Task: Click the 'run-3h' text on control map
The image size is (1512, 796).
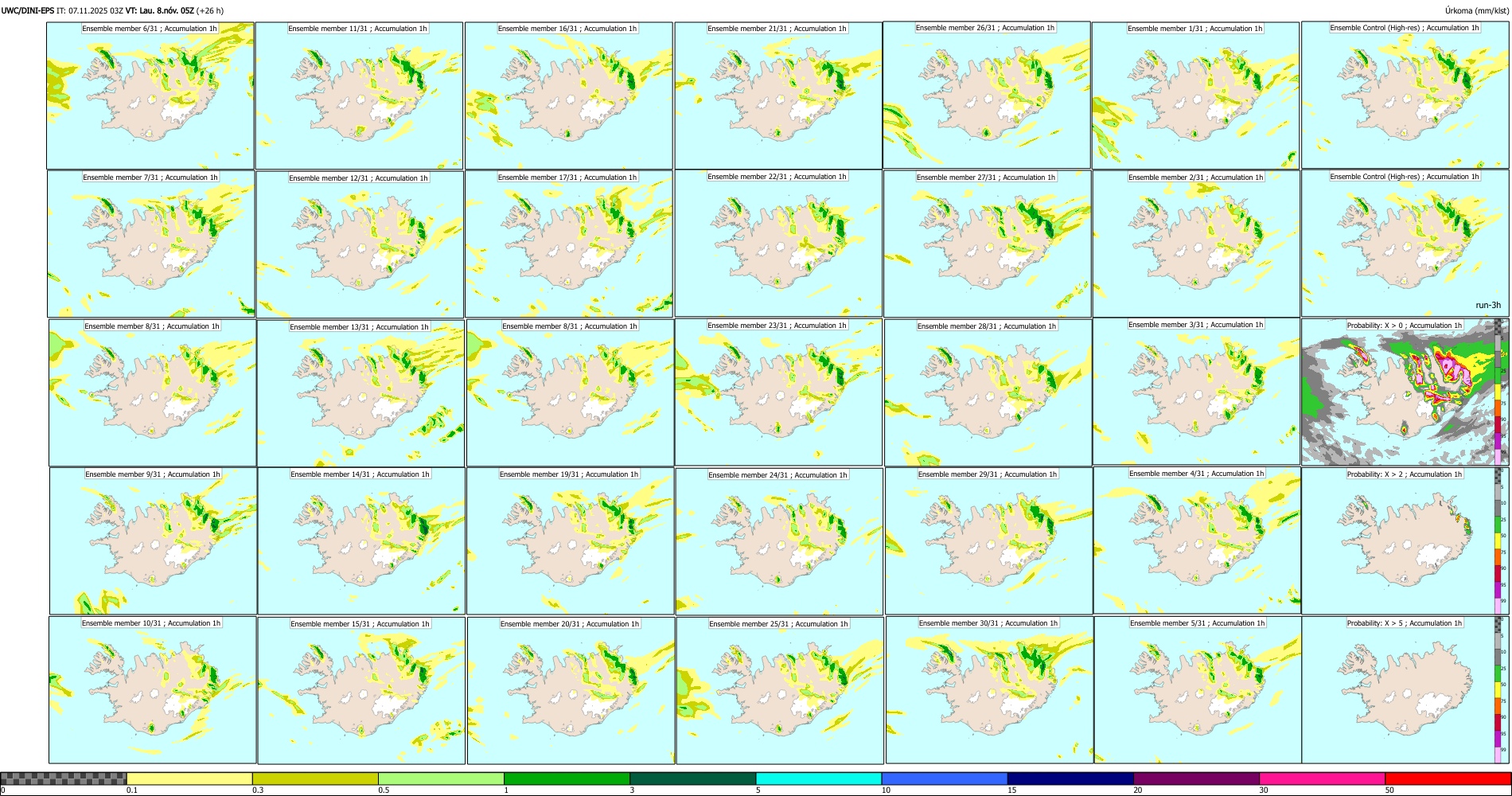Action: coord(1488,305)
